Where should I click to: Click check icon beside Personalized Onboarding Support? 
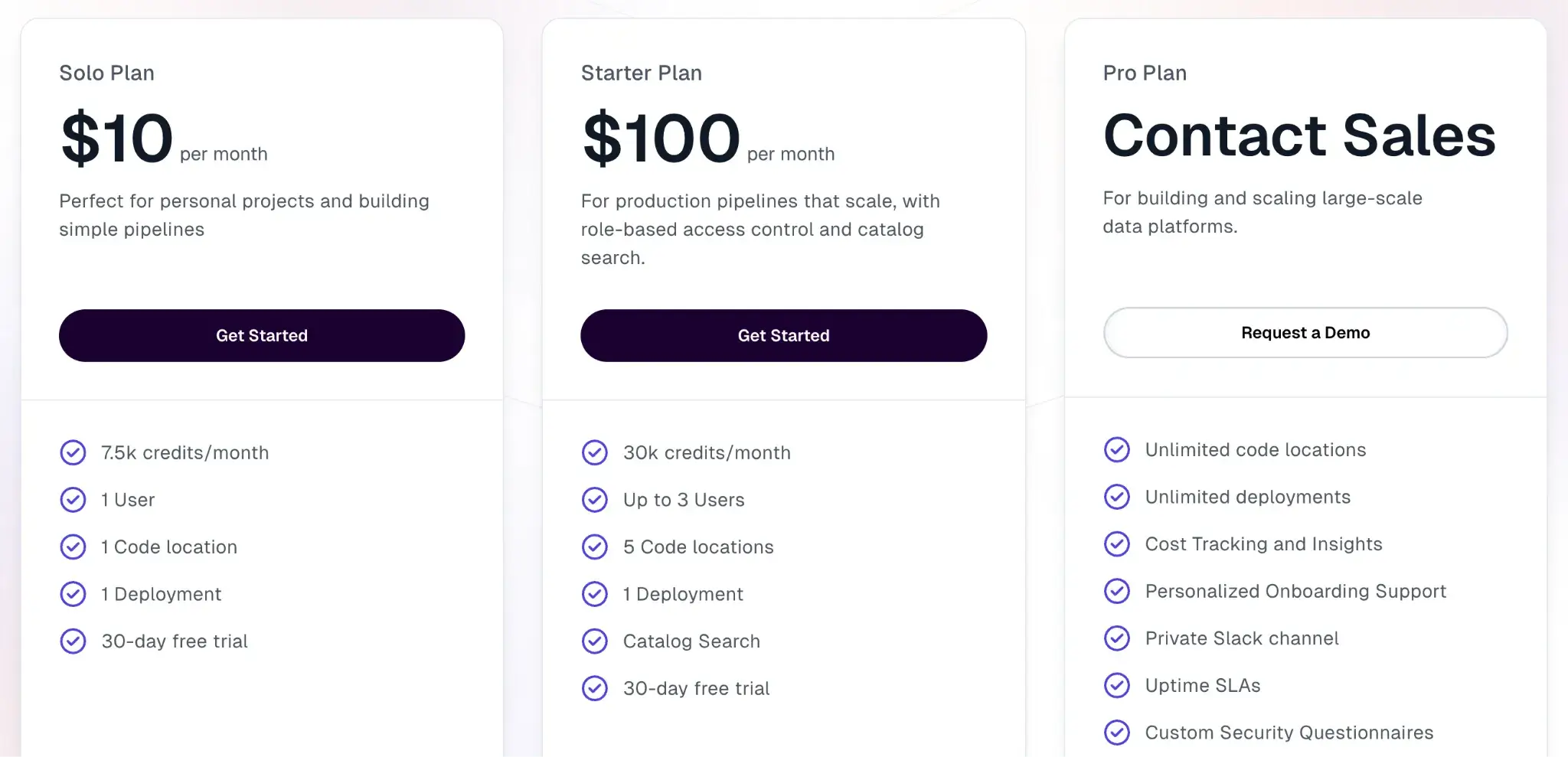pos(1117,591)
